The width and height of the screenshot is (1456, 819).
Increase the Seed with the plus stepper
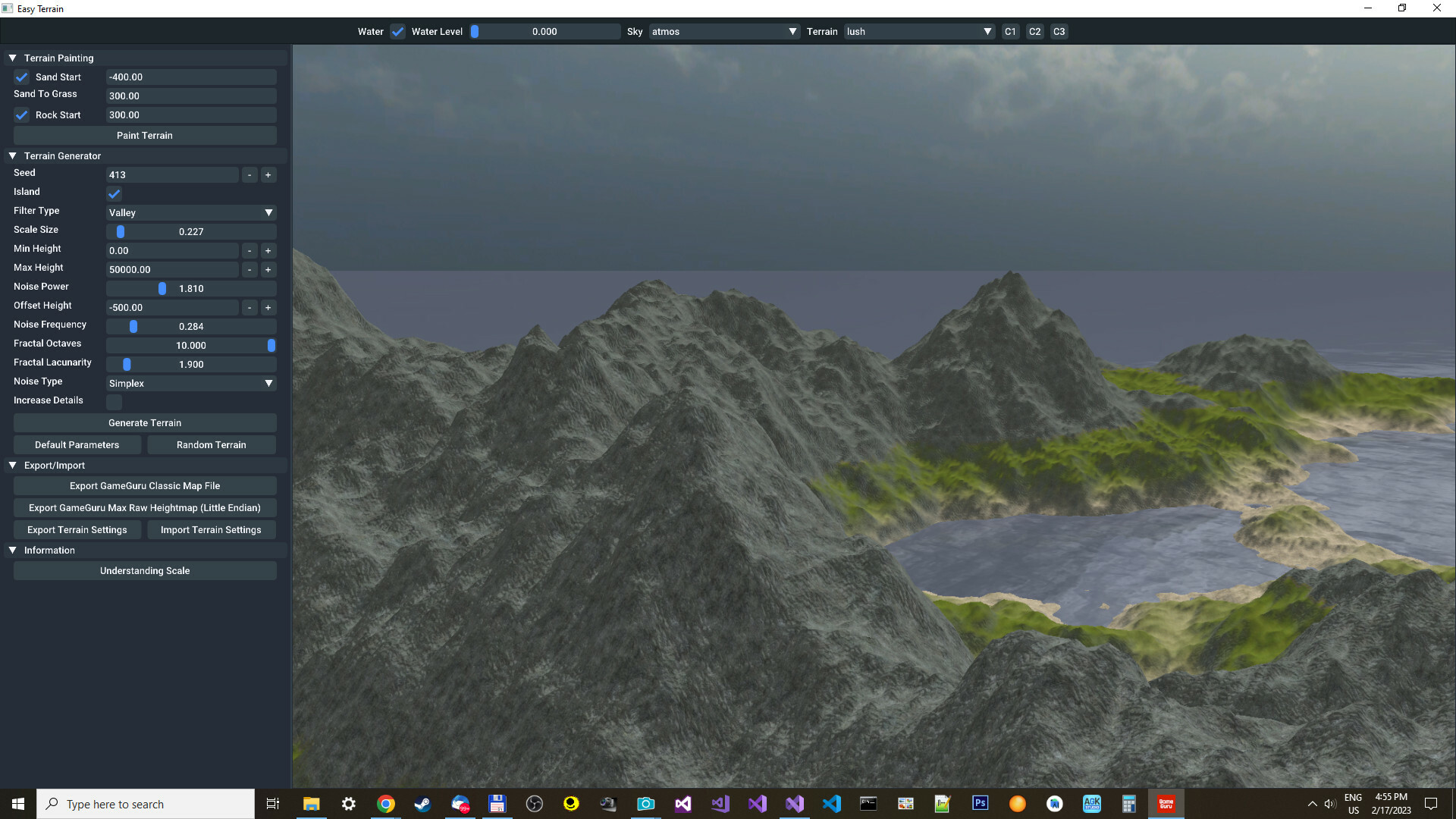click(x=268, y=174)
